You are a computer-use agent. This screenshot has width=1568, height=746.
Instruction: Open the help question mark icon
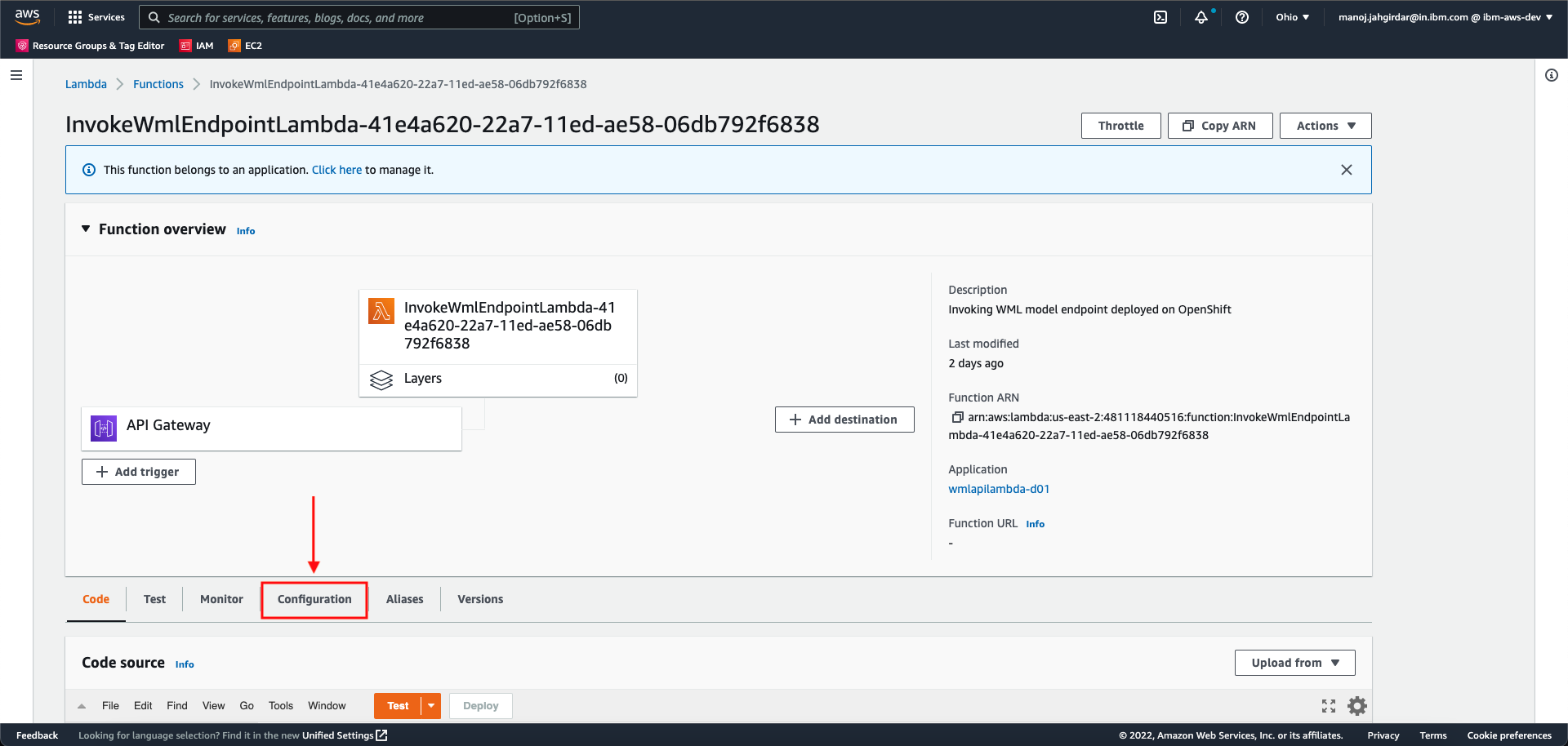(1242, 17)
